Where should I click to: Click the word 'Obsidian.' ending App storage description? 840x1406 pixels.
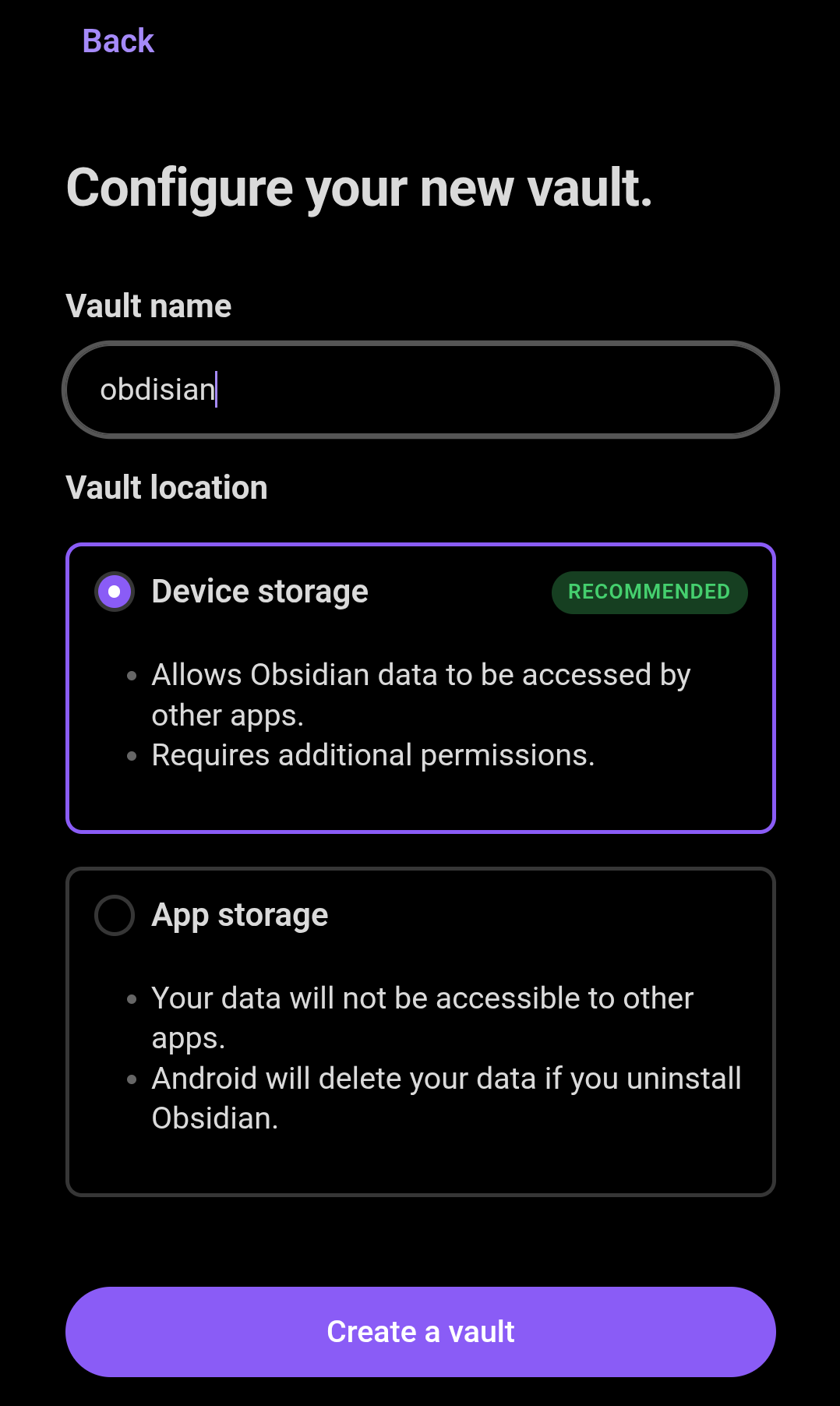click(214, 1118)
